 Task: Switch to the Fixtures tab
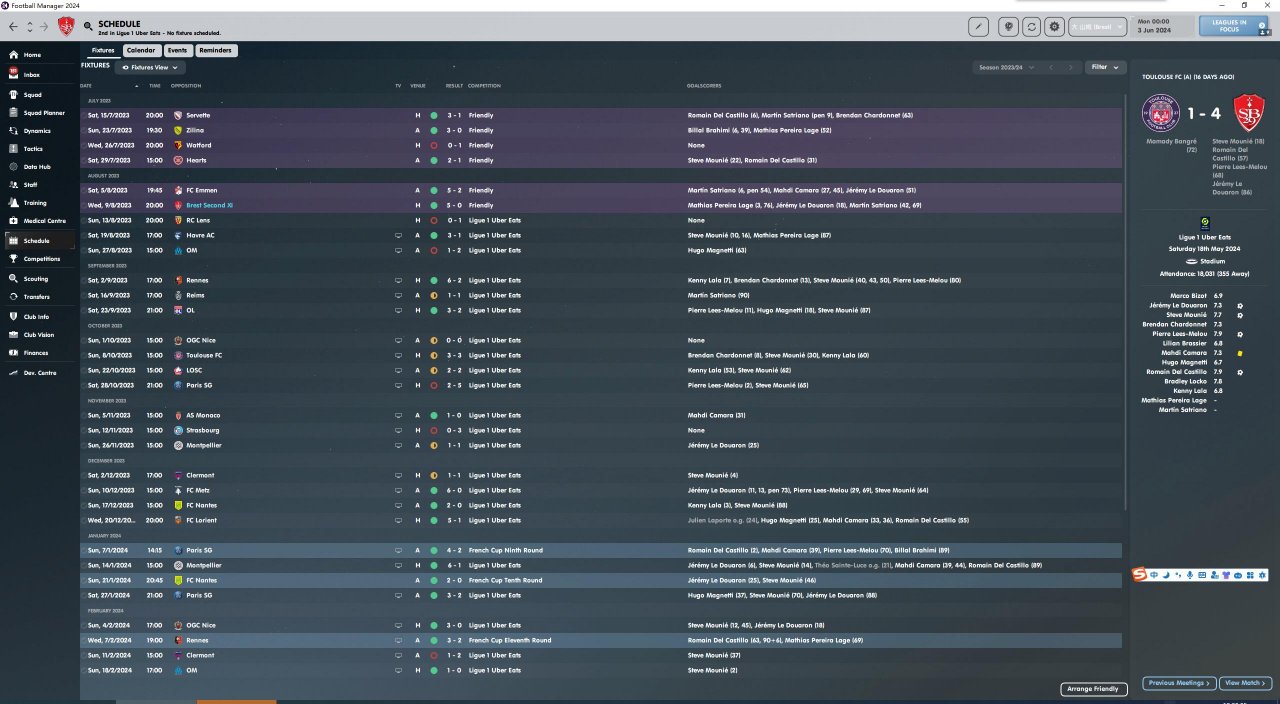click(103, 50)
